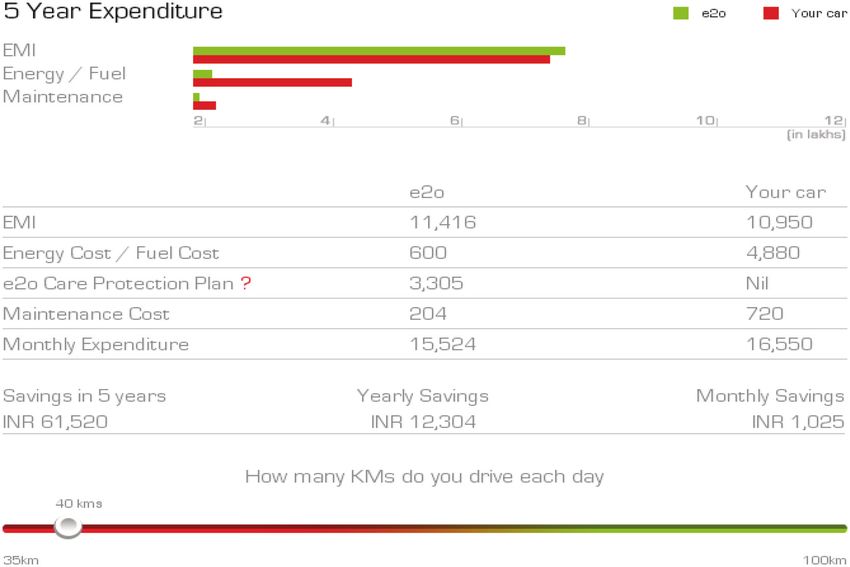Image resolution: width=850 pixels, height=567 pixels.
Task: Click the Monthly Savings amount INR 1,025
Action: pyautogui.click(x=797, y=422)
